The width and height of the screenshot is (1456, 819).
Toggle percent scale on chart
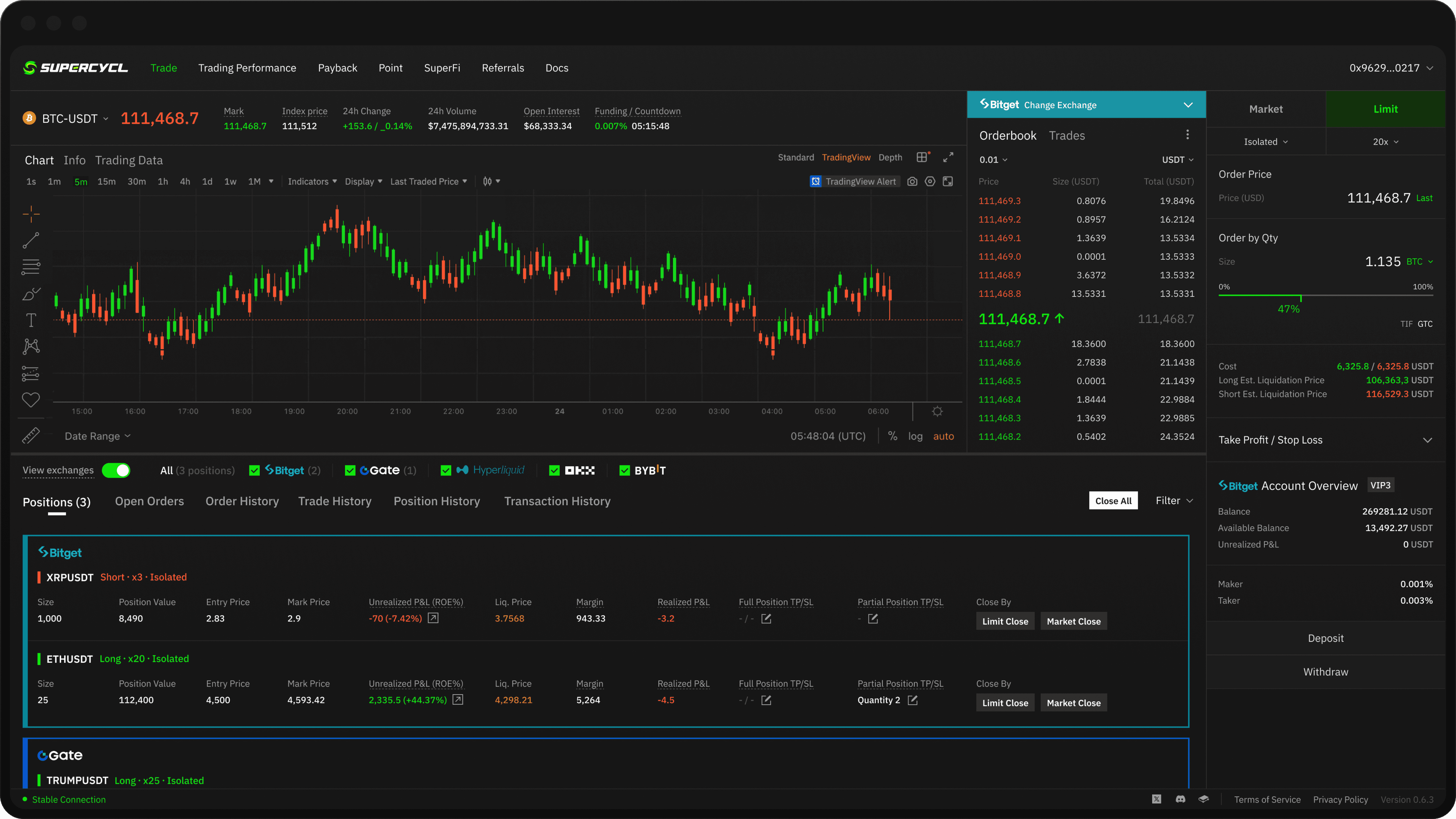coord(893,436)
